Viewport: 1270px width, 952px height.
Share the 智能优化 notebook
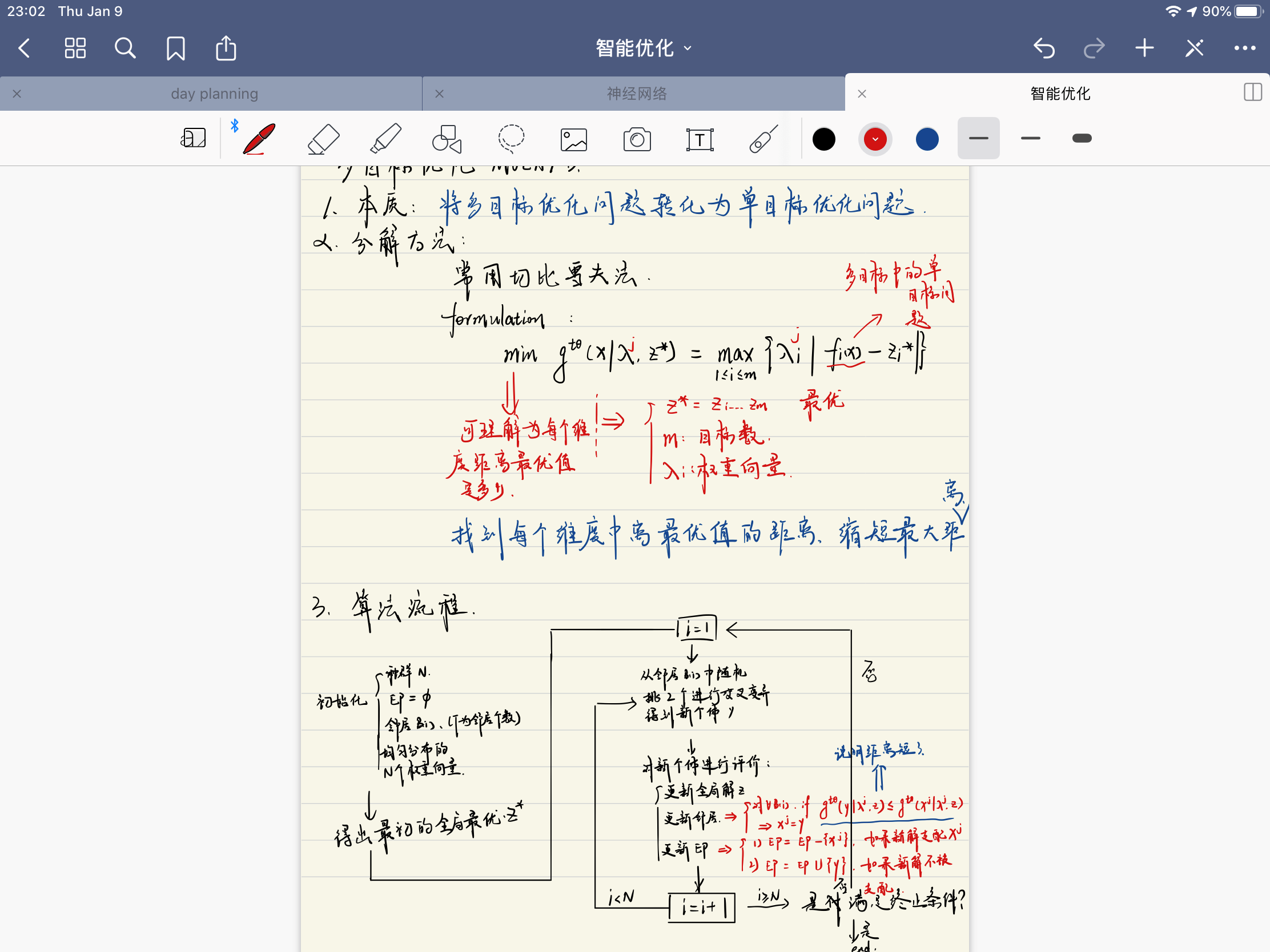[x=226, y=48]
